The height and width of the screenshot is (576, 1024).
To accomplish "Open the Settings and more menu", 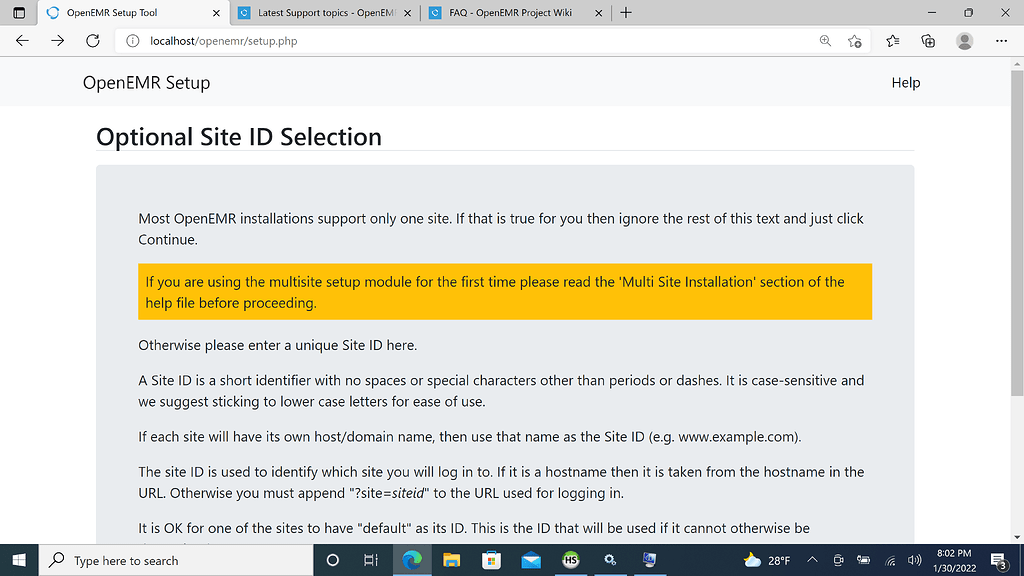I will click(1001, 41).
